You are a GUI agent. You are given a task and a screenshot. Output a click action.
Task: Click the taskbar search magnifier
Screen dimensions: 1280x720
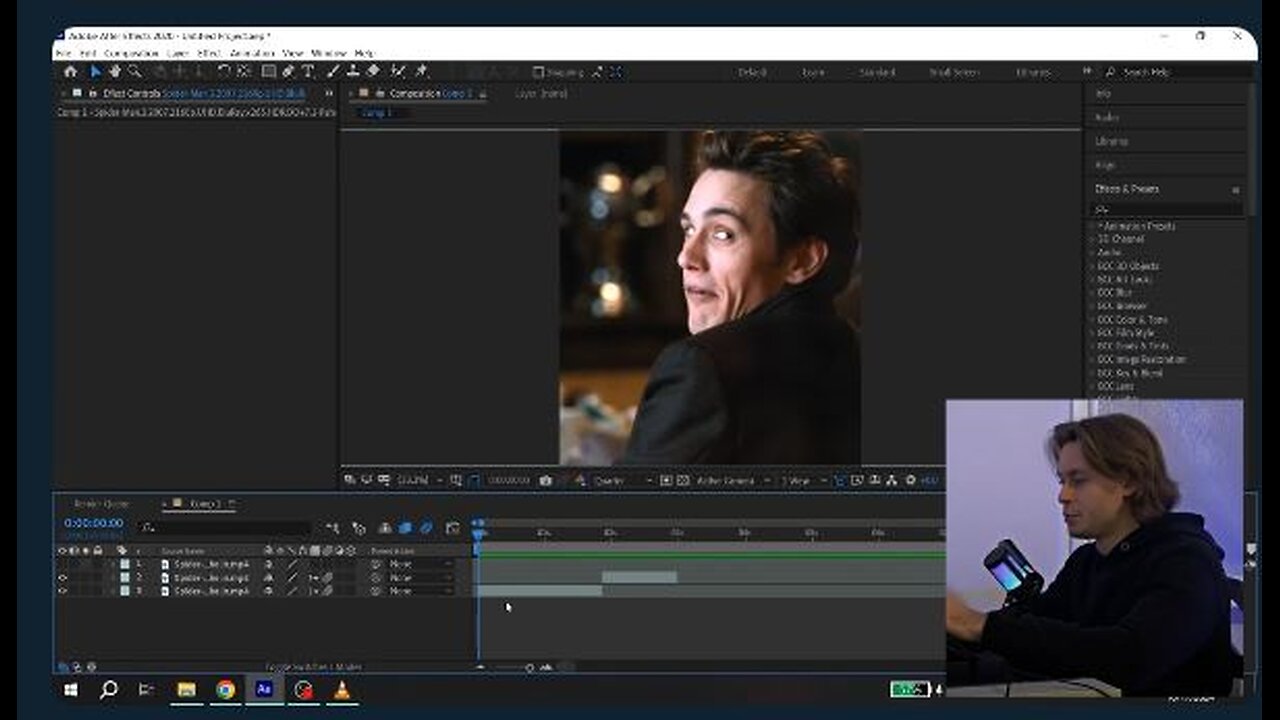(109, 689)
